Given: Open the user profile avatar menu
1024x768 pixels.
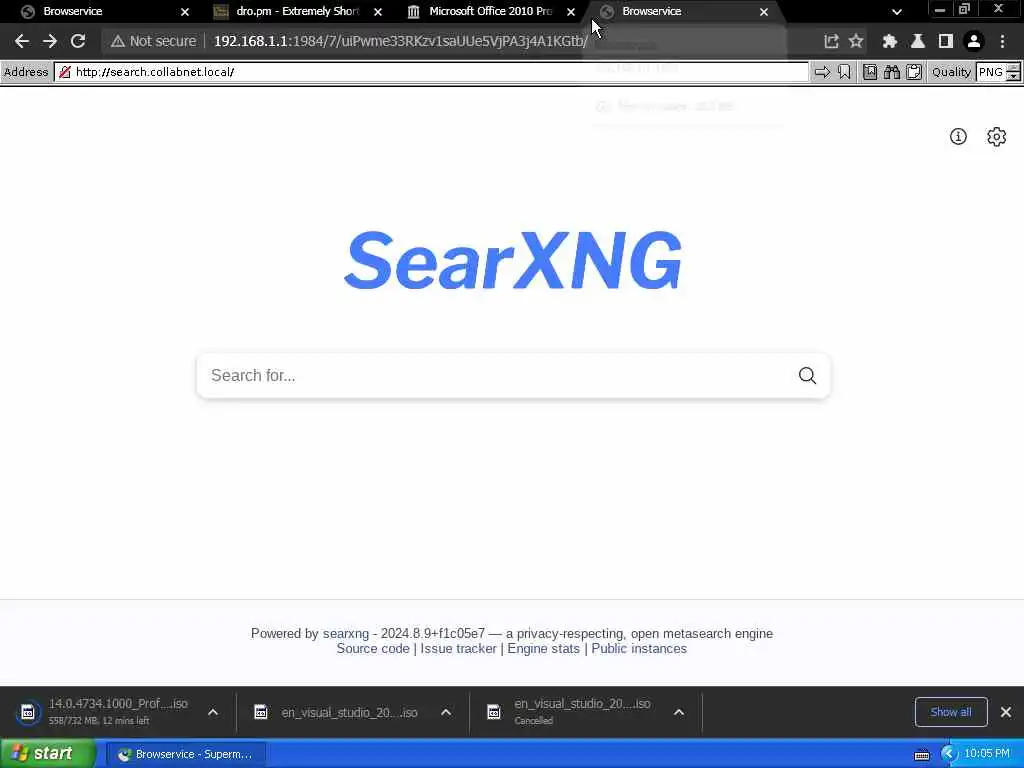Looking at the screenshot, I should pyautogui.click(x=974, y=41).
